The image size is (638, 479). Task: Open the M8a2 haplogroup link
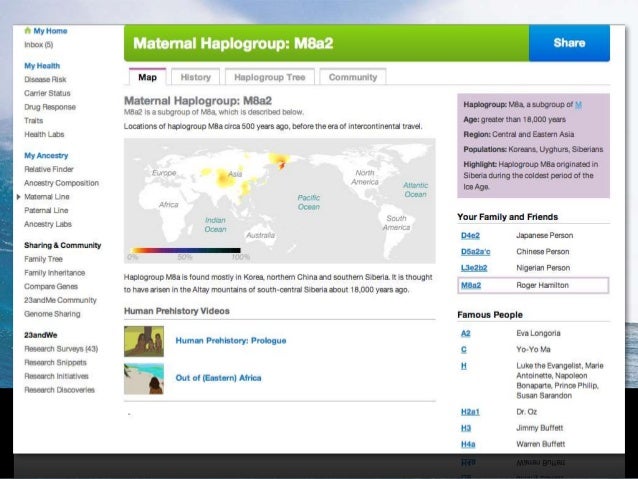point(471,285)
